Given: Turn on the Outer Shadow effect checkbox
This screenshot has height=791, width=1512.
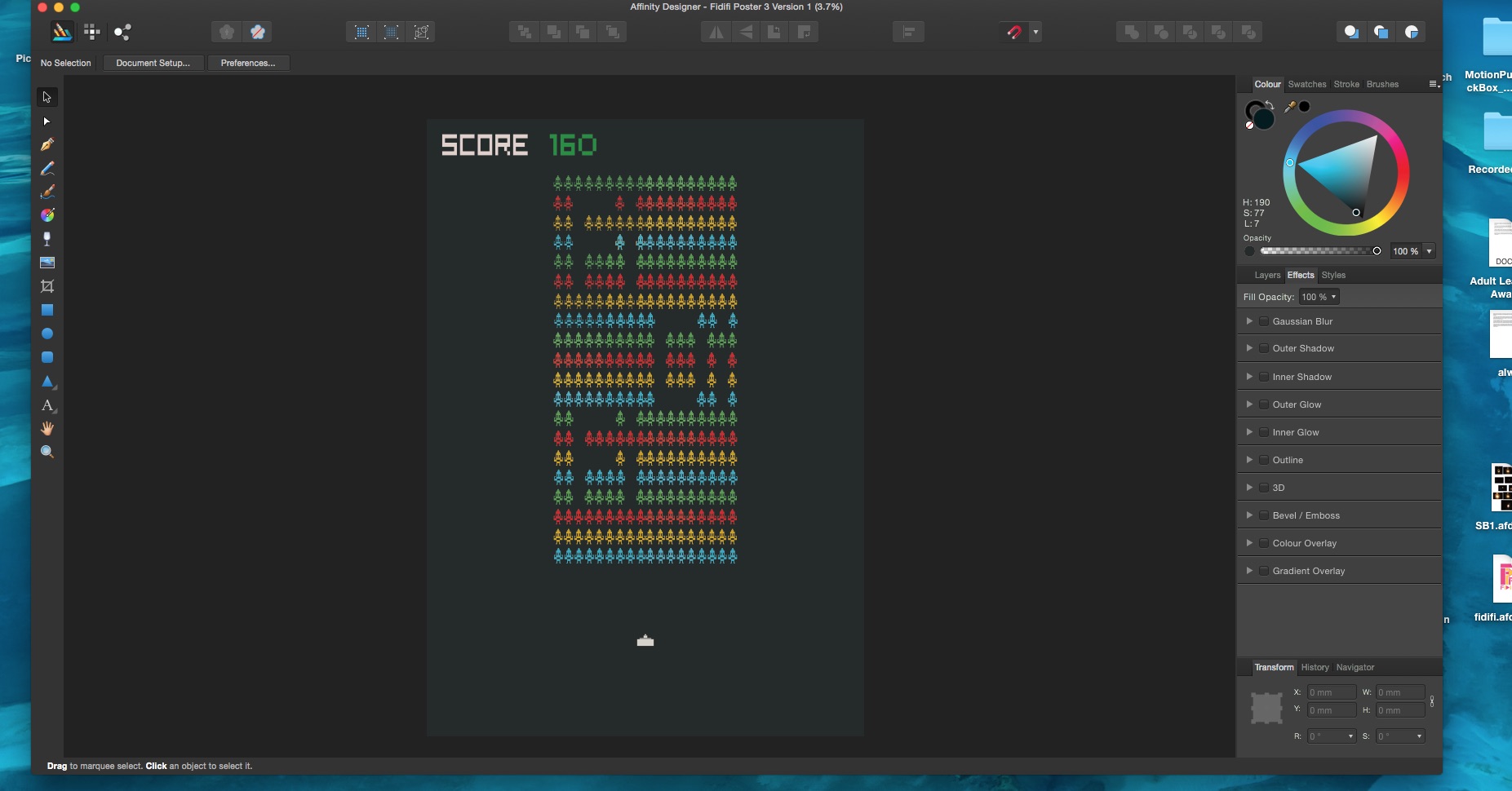Looking at the screenshot, I should coord(1263,348).
